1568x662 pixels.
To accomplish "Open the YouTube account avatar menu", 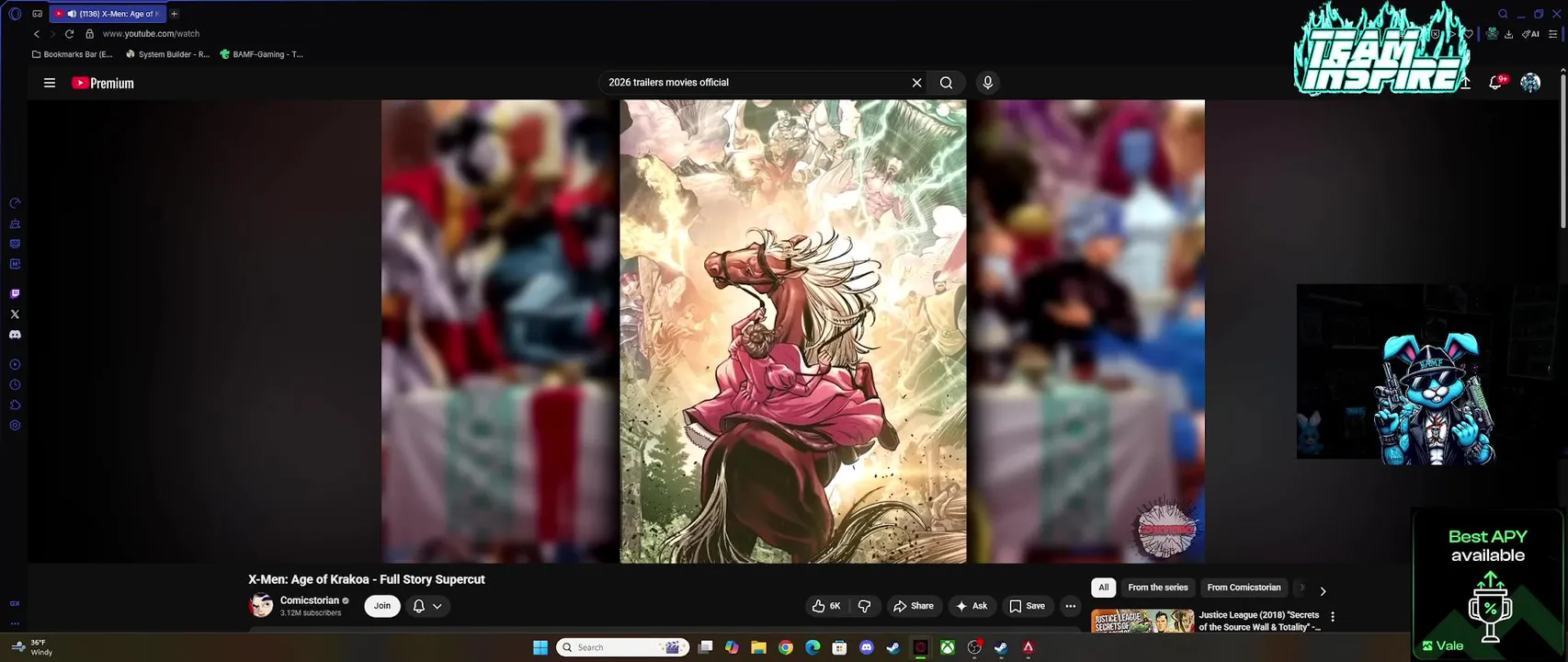I will tap(1530, 83).
